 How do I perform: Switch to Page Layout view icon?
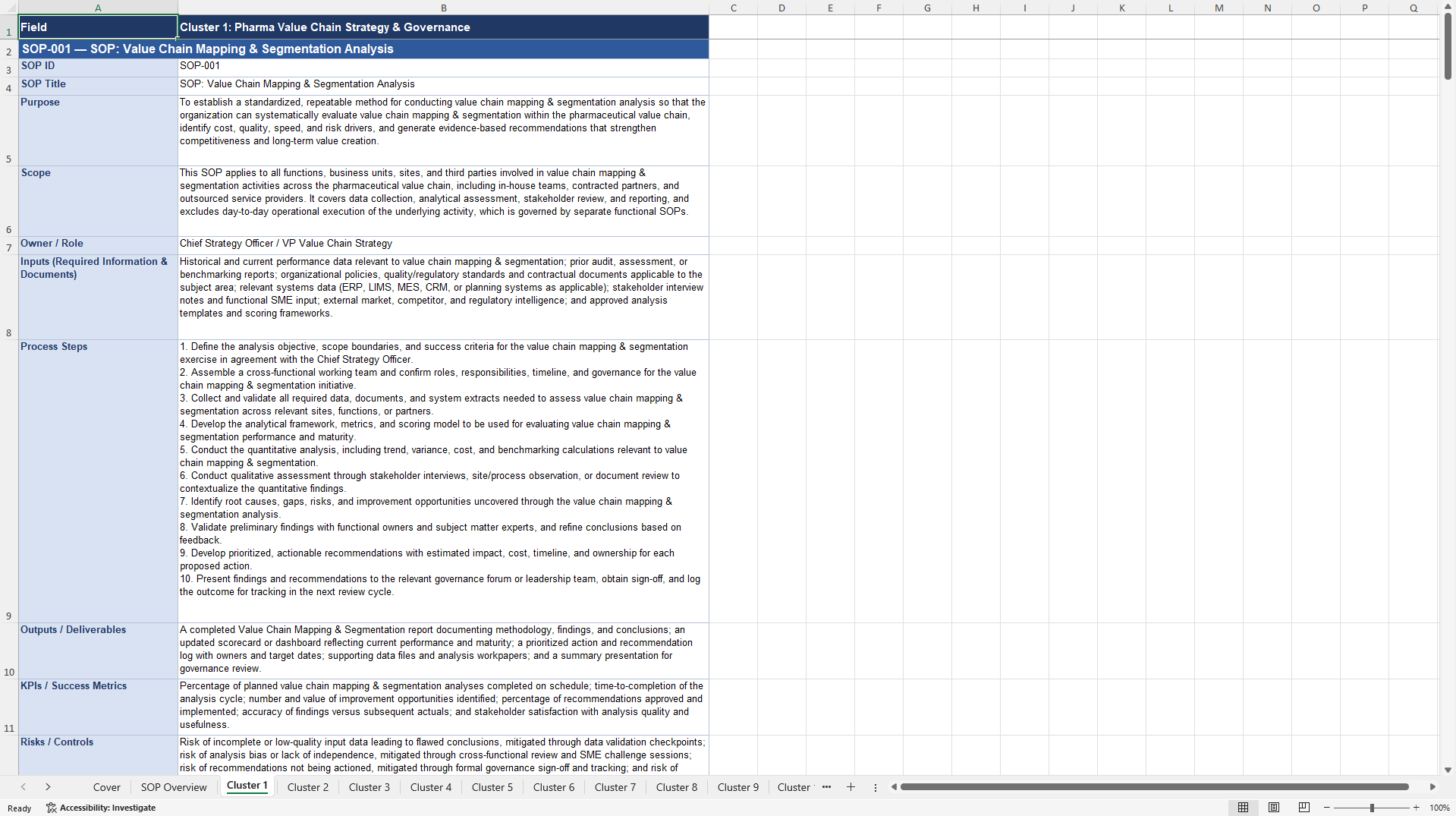(1274, 808)
